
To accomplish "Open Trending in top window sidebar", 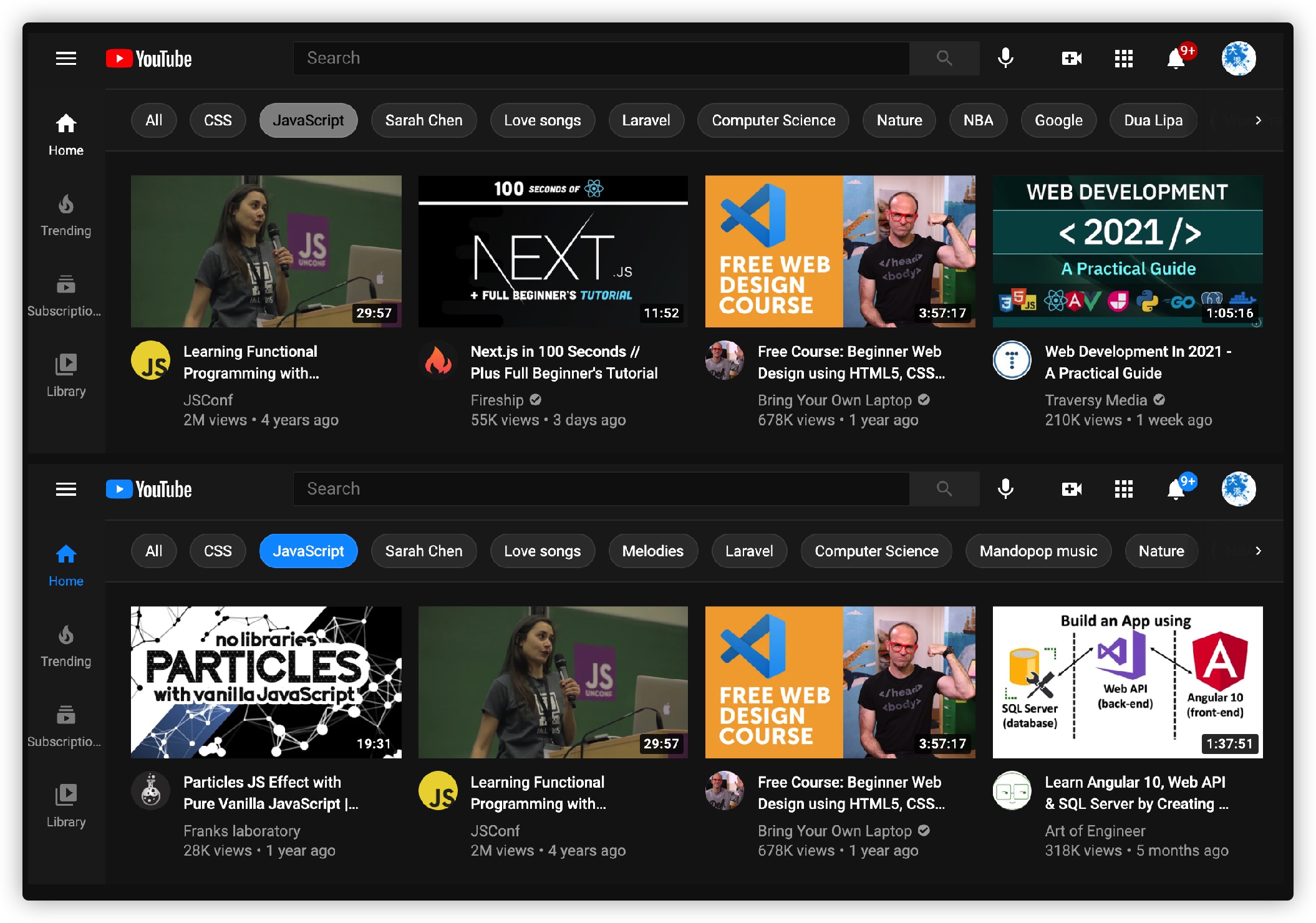I will (66, 216).
